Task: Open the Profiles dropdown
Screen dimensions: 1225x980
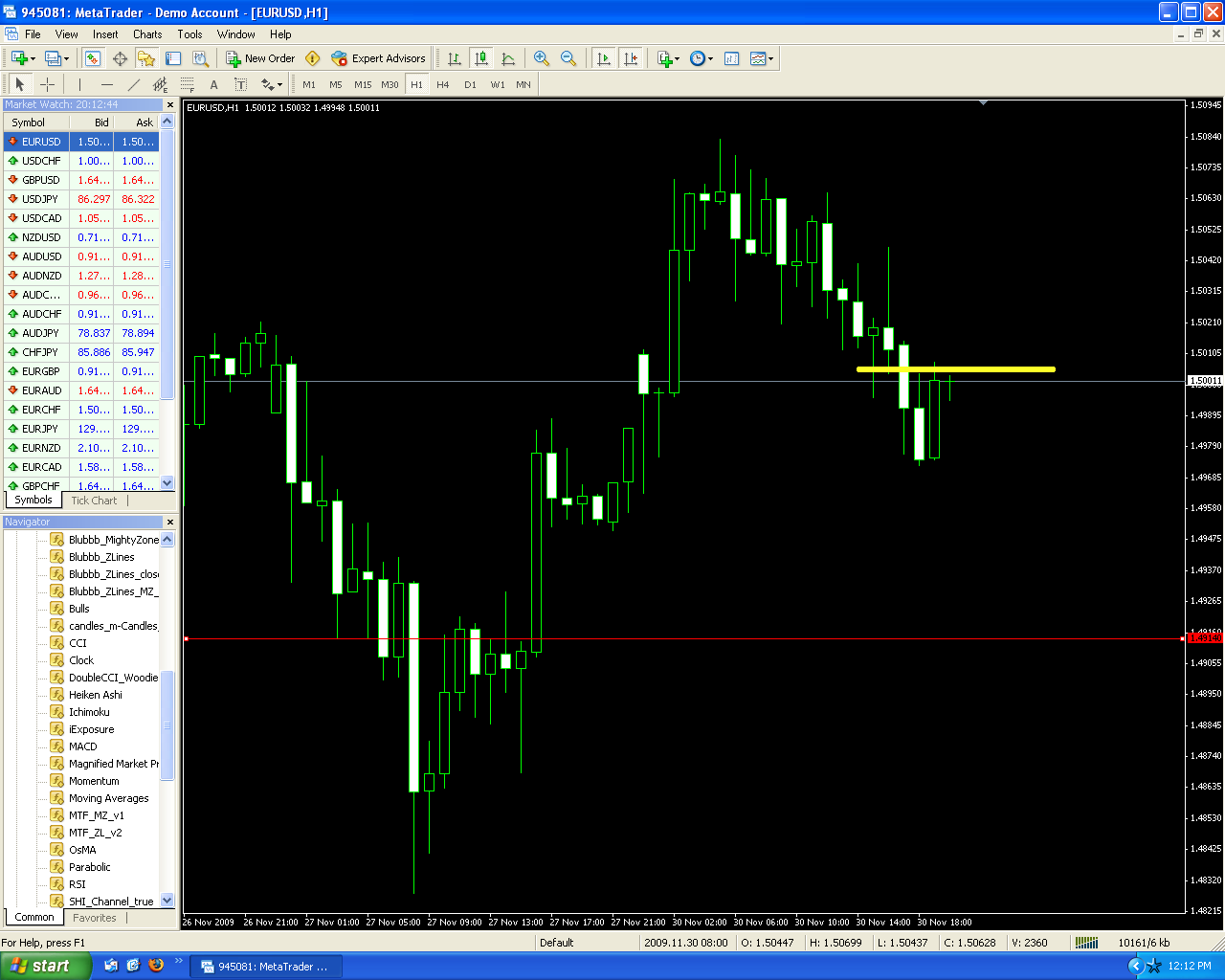Action: coord(57,58)
